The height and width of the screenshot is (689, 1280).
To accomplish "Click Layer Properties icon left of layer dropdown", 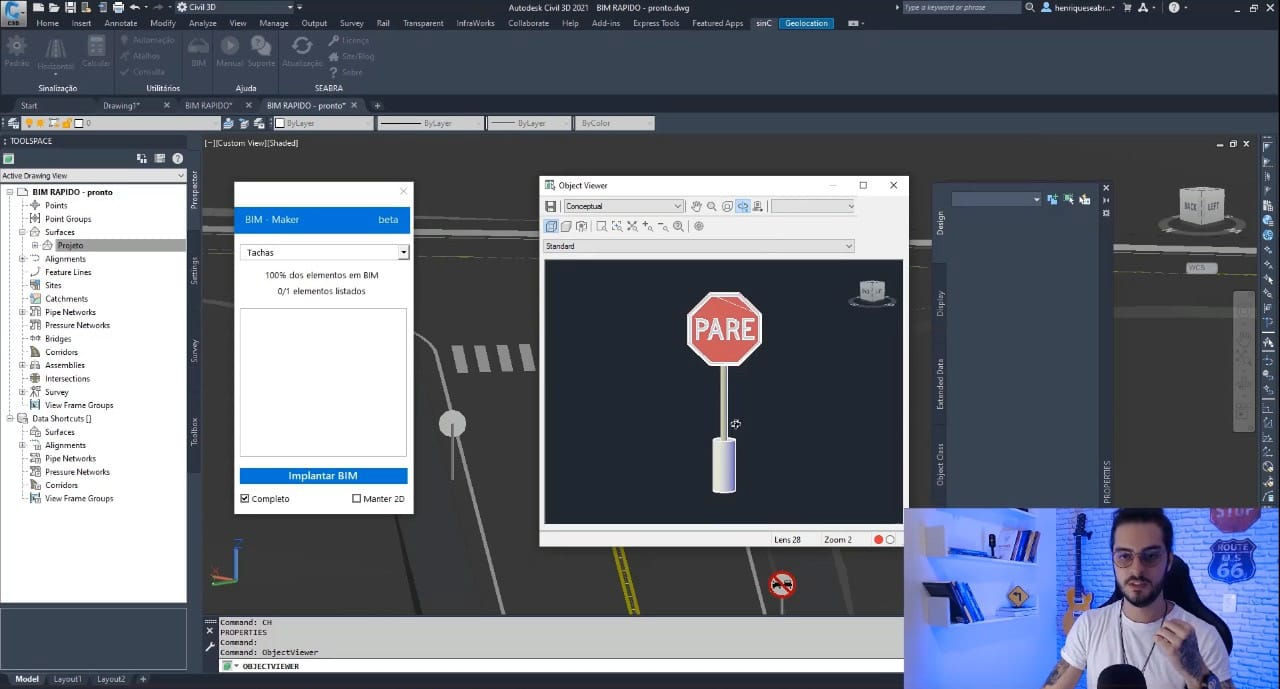I will coord(12,123).
